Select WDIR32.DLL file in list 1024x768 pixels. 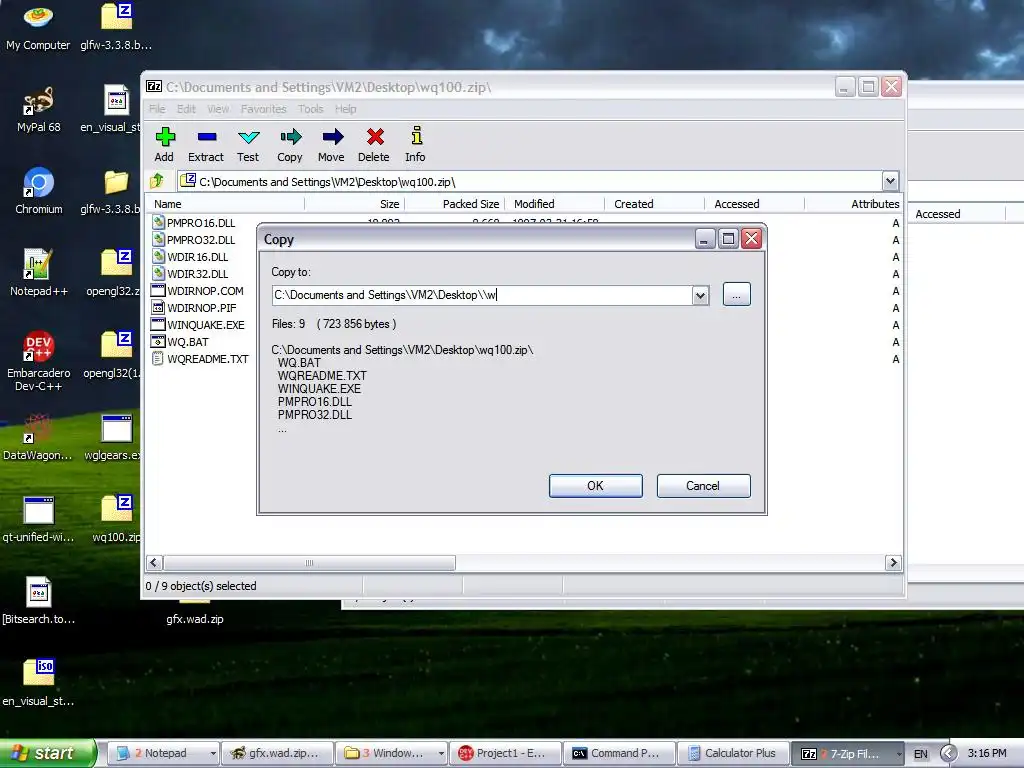pos(190,274)
